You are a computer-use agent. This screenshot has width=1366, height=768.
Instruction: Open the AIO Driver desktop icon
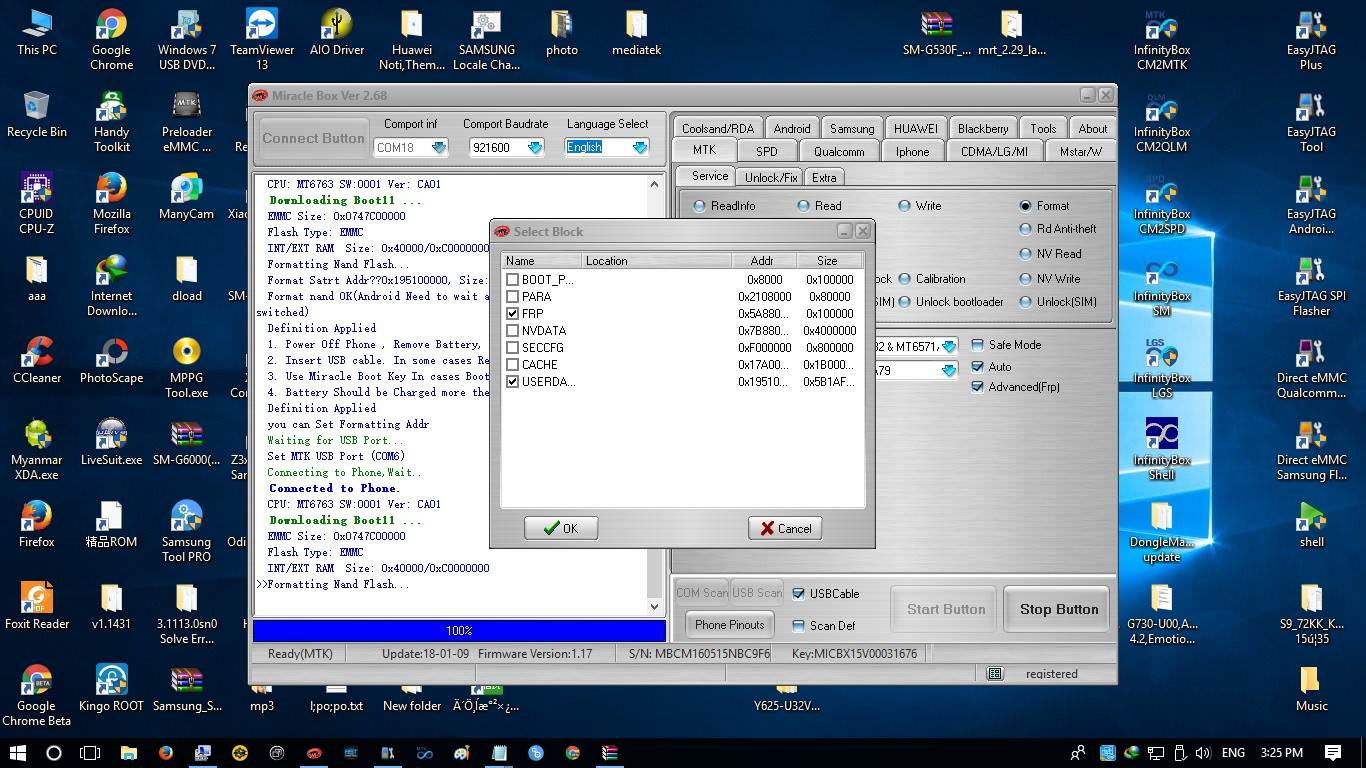click(337, 34)
